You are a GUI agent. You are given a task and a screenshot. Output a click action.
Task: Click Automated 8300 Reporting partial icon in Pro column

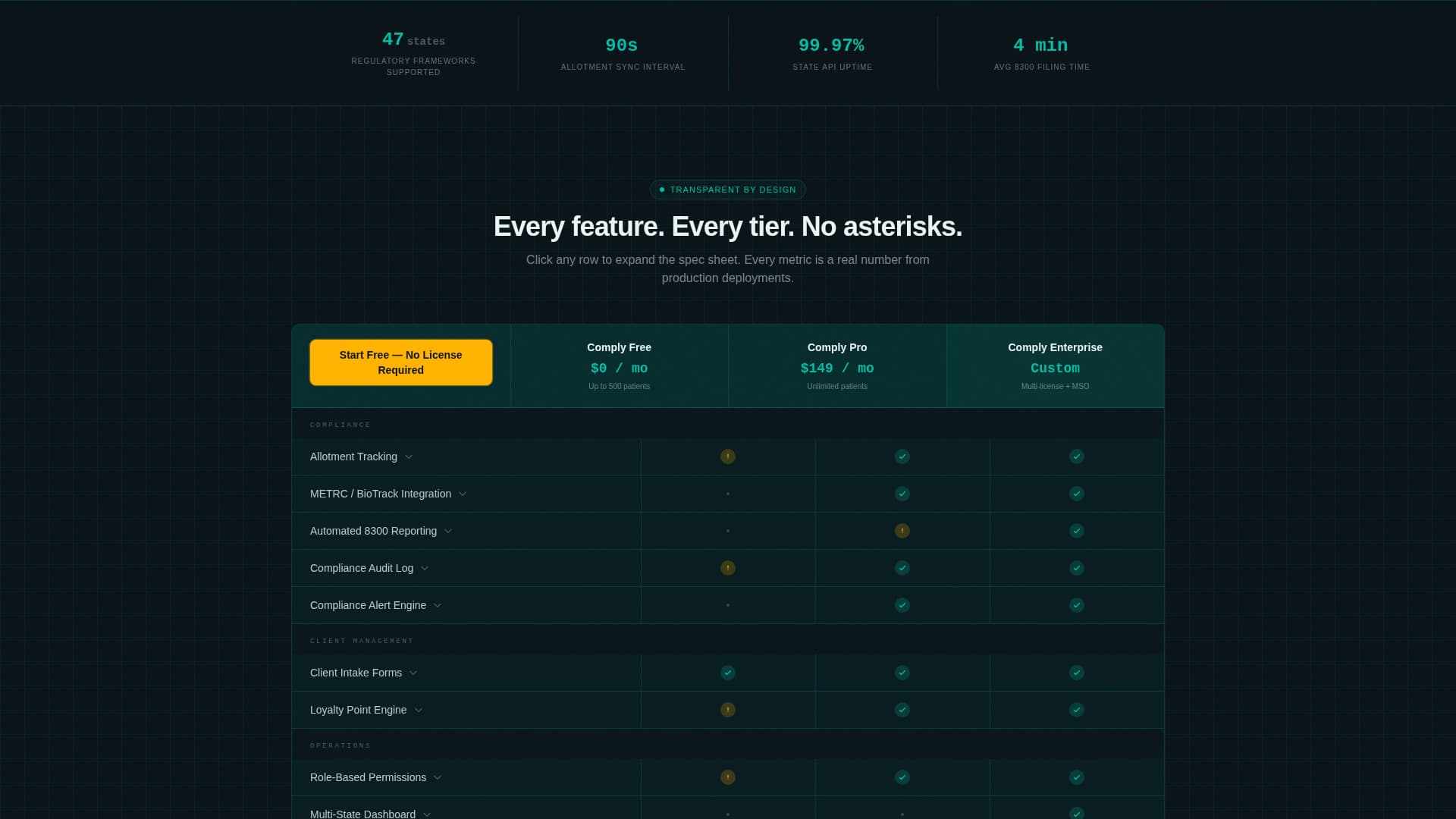point(902,531)
